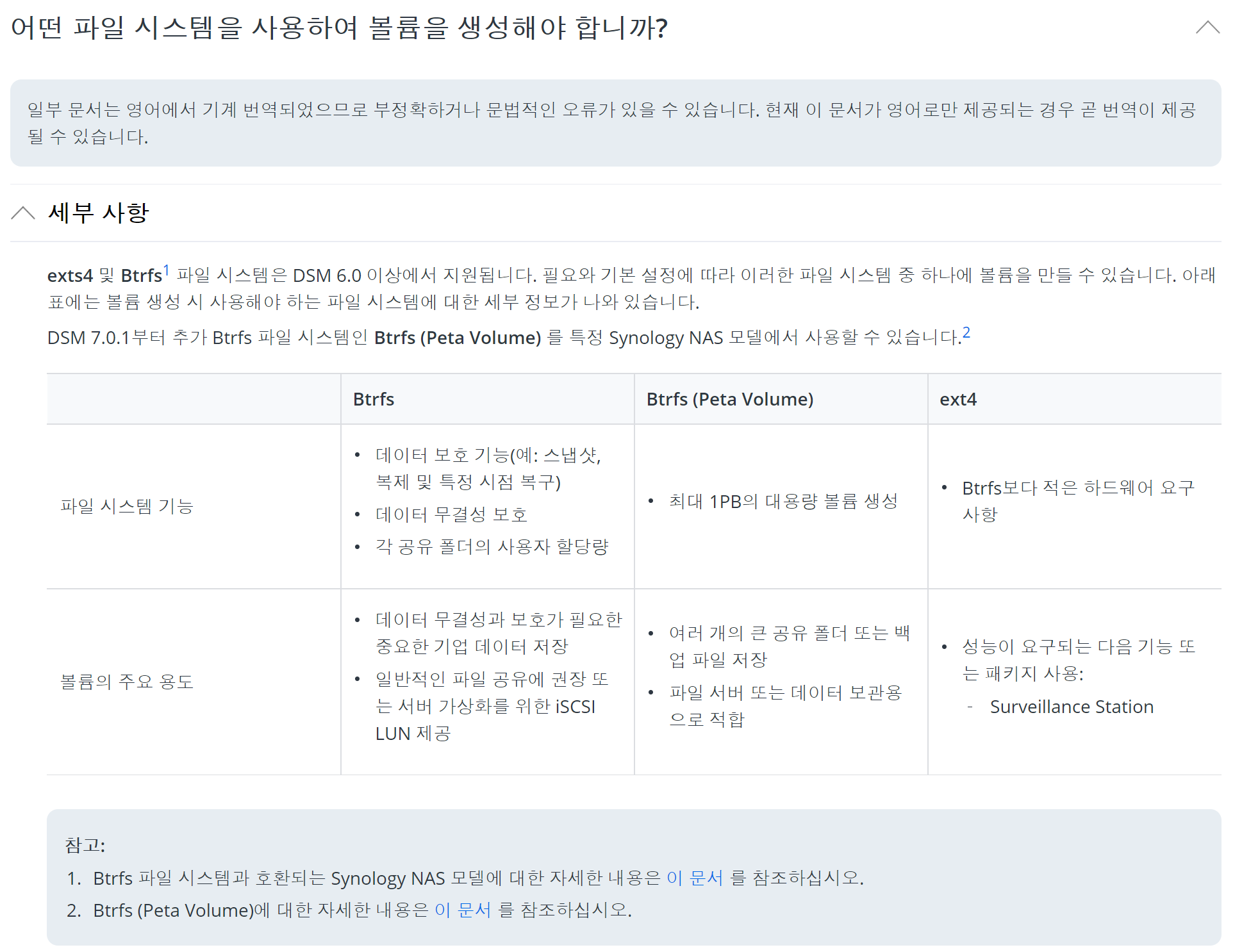Click the Surveillance Station list item

coord(1071,707)
